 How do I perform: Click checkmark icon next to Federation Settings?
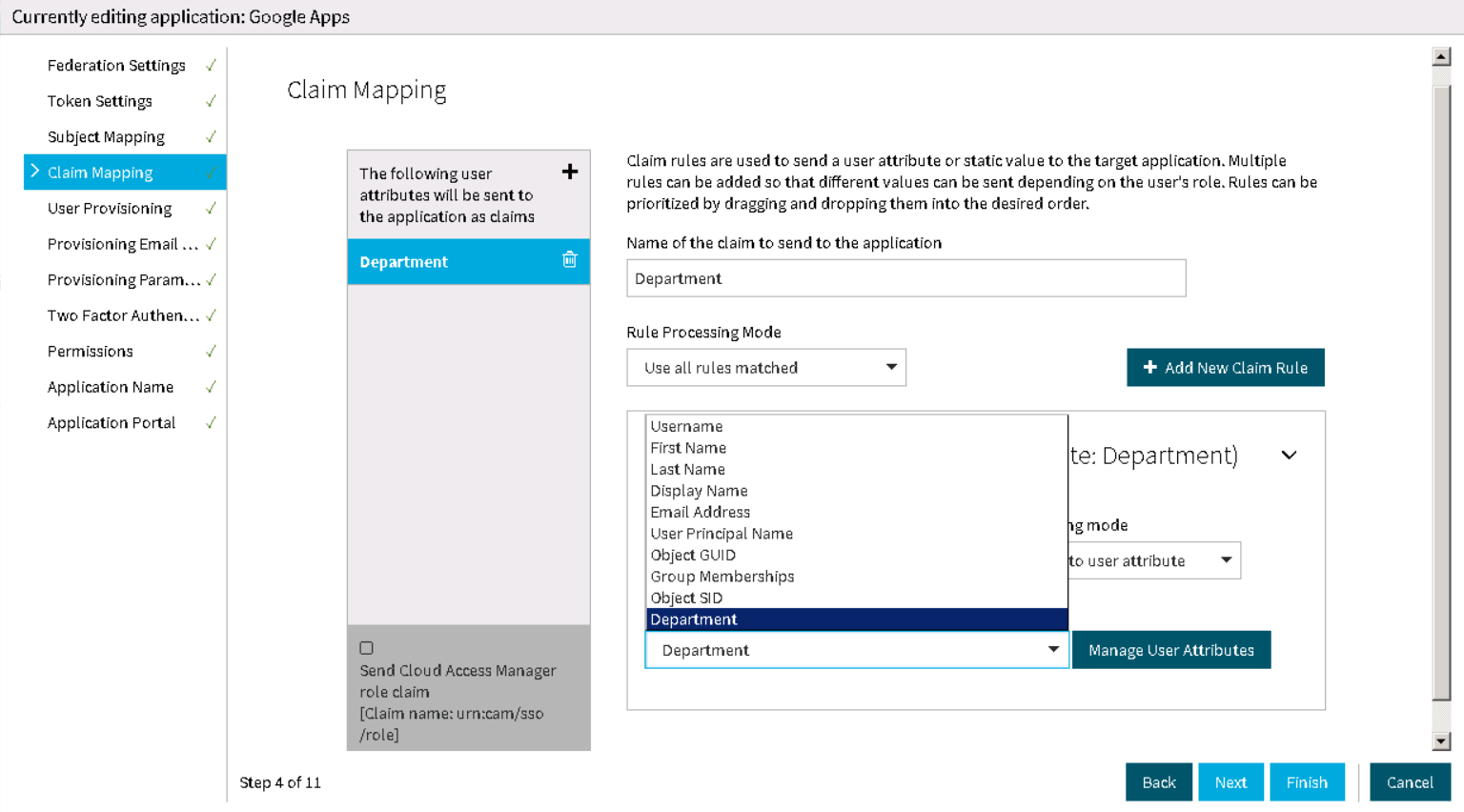pyautogui.click(x=211, y=65)
